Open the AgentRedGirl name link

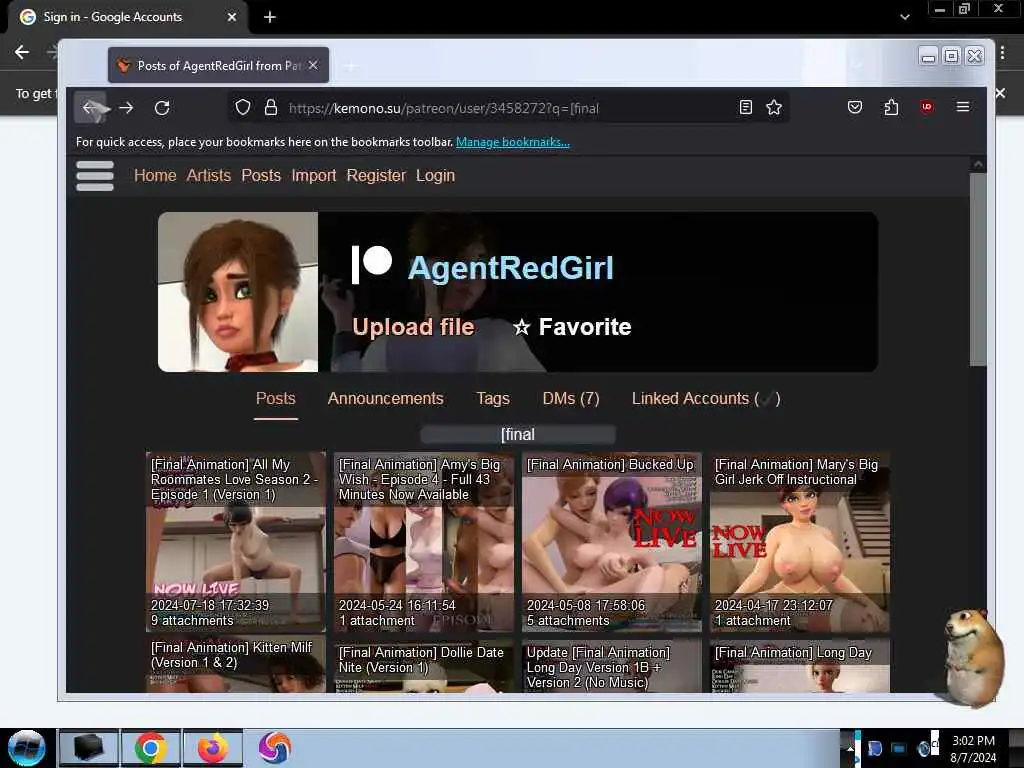[511, 268]
